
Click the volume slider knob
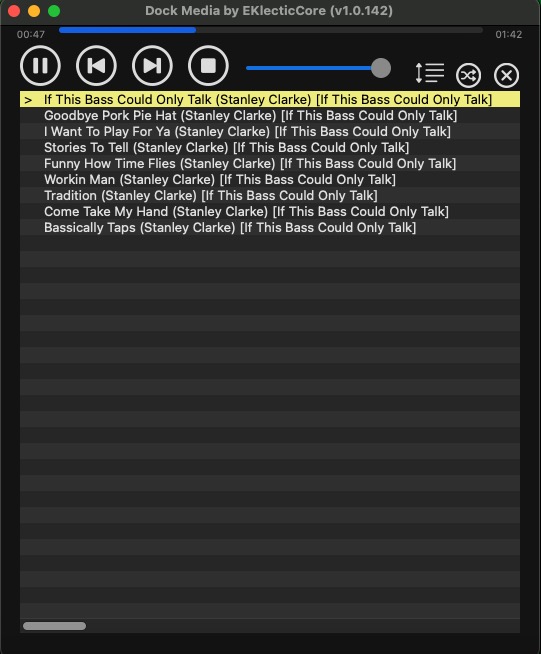[x=381, y=68]
